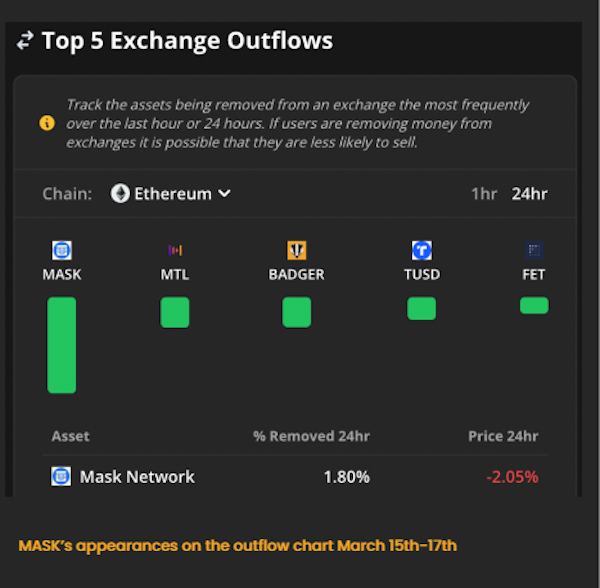Click the MASK token icon in chart
Screen dimensions: 600x588
tap(62, 251)
